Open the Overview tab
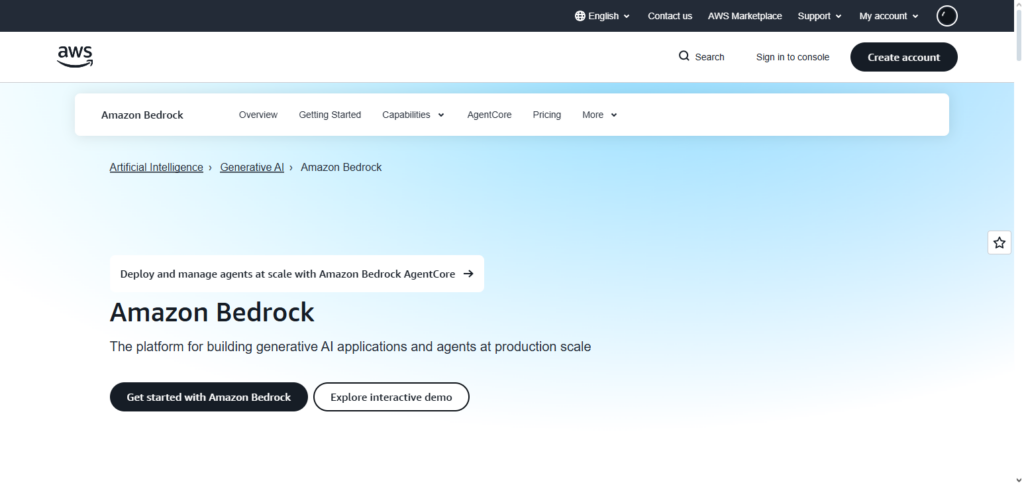 (x=258, y=115)
